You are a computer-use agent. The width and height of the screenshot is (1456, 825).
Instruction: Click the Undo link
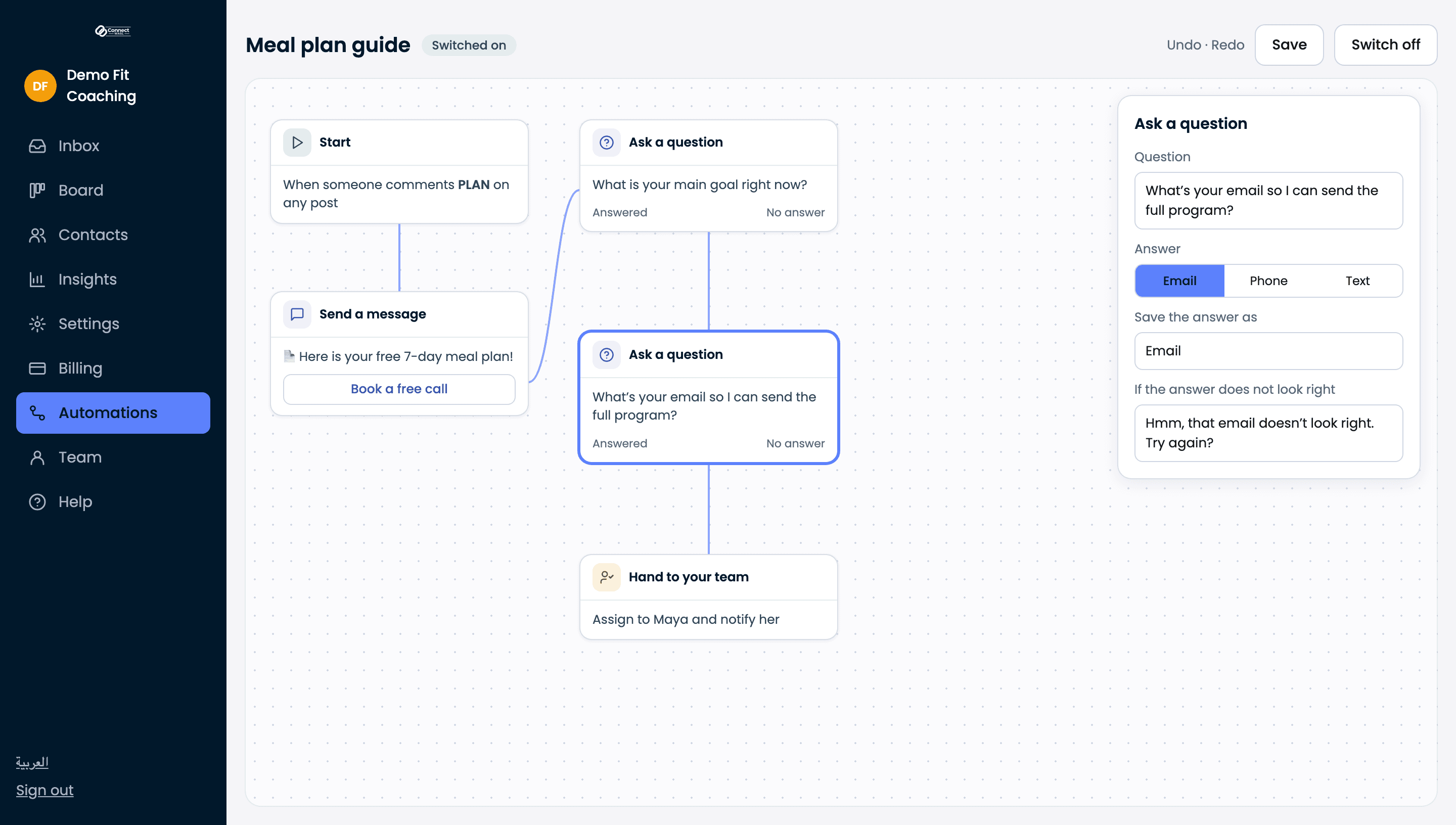(1184, 45)
